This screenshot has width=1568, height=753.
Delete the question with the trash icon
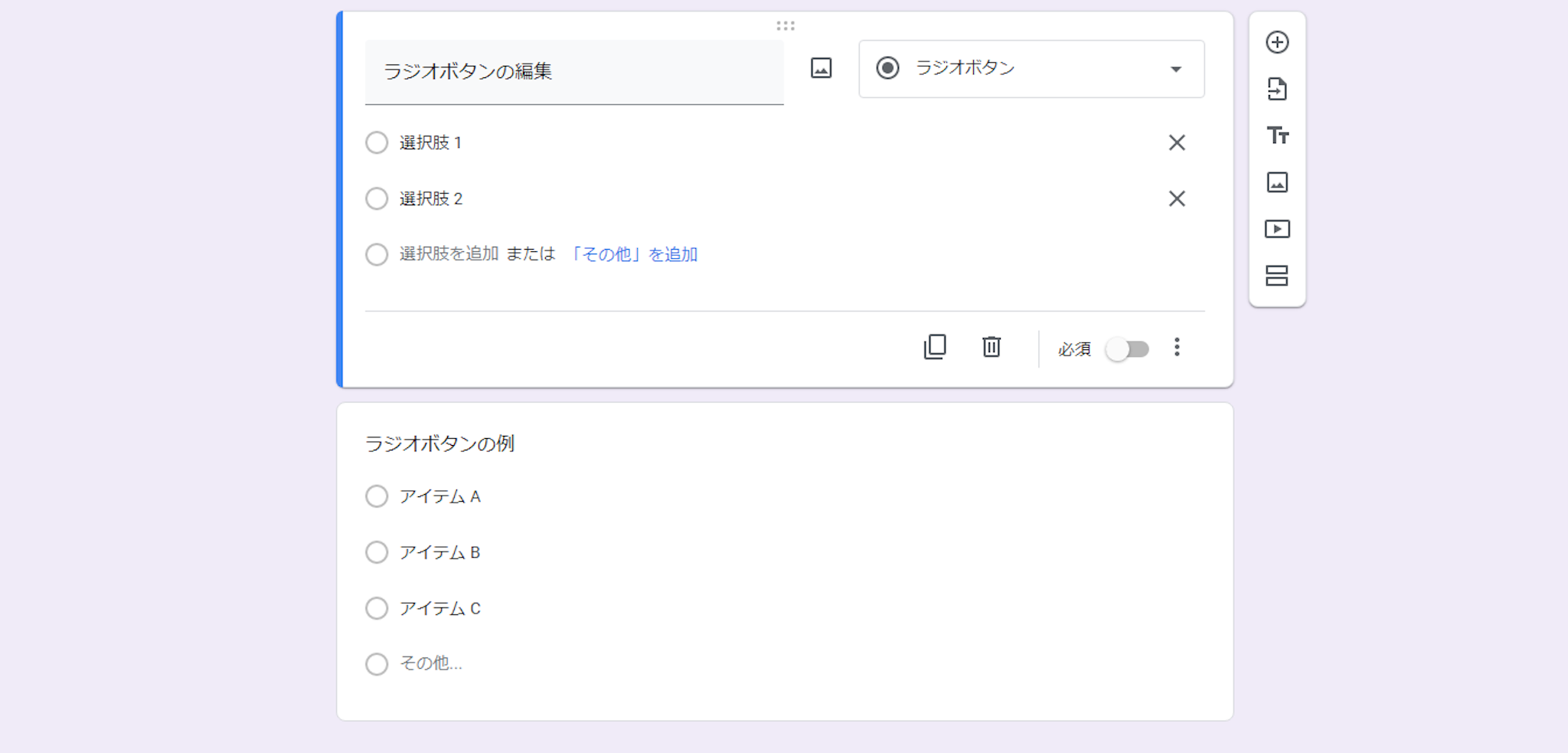point(991,347)
